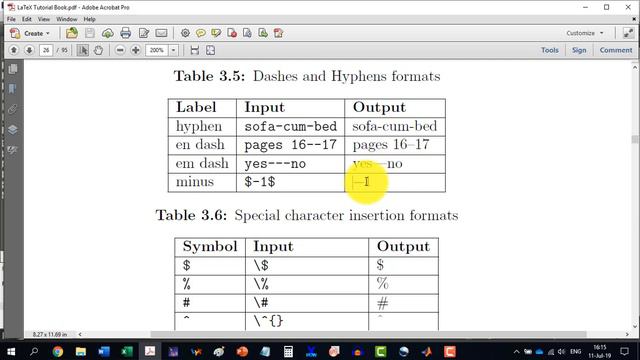The width and height of the screenshot is (640, 360).
Task: Open Windows Start menu
Action: coord(11,351)
